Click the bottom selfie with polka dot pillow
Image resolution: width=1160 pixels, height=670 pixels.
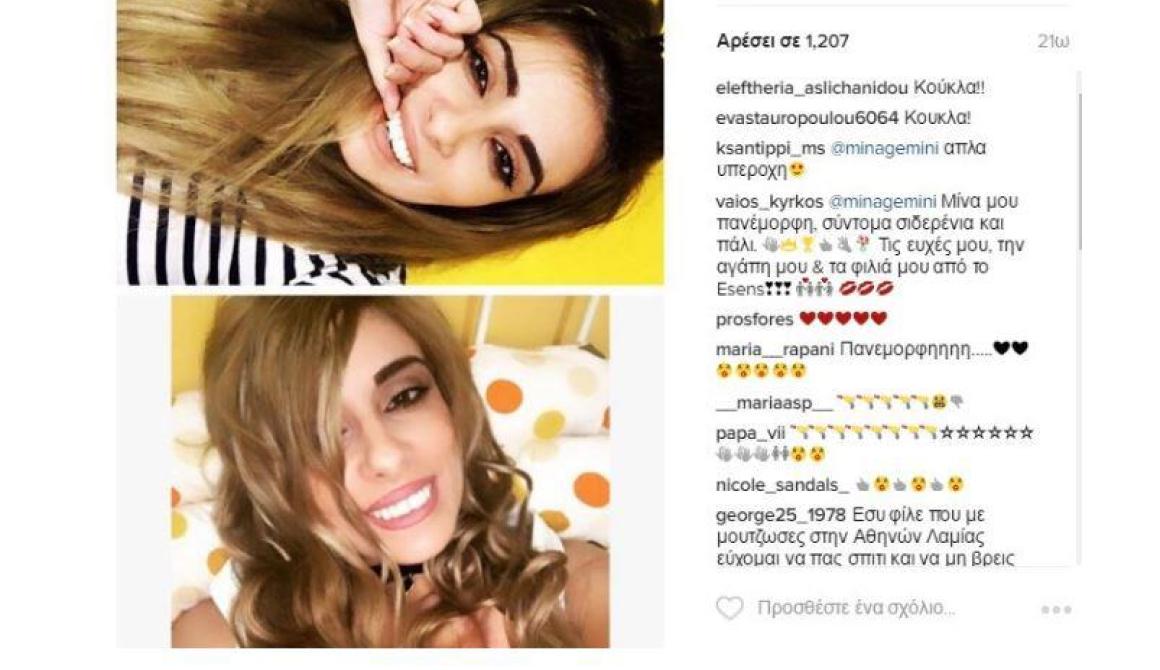pyautogui.click(x=390, y=472)
